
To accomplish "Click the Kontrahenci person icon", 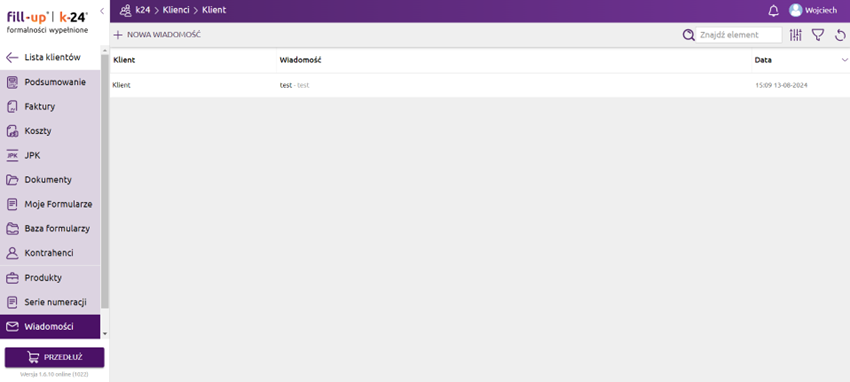I will click(12, 253).
